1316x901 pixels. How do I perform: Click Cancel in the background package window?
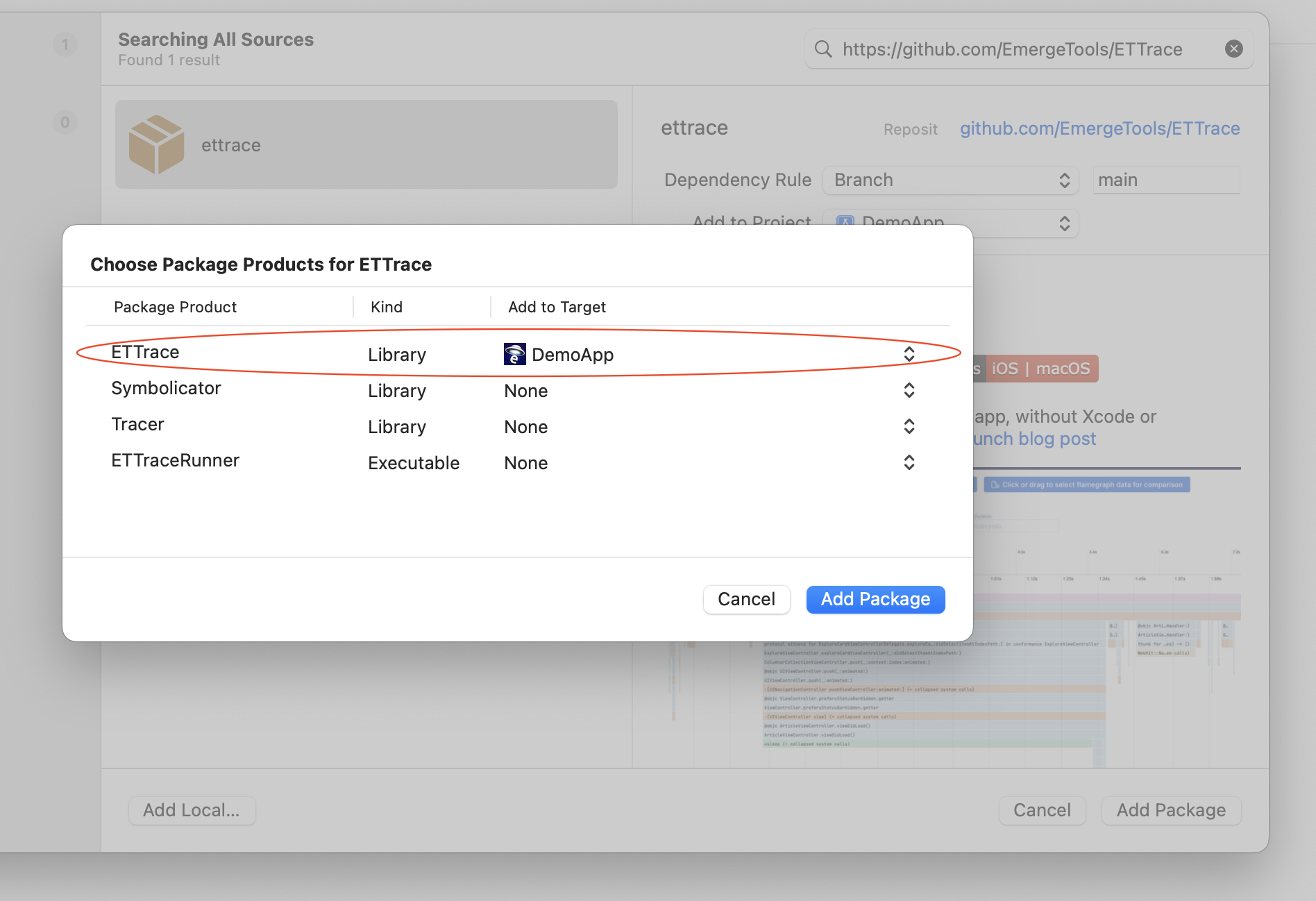1042,810
